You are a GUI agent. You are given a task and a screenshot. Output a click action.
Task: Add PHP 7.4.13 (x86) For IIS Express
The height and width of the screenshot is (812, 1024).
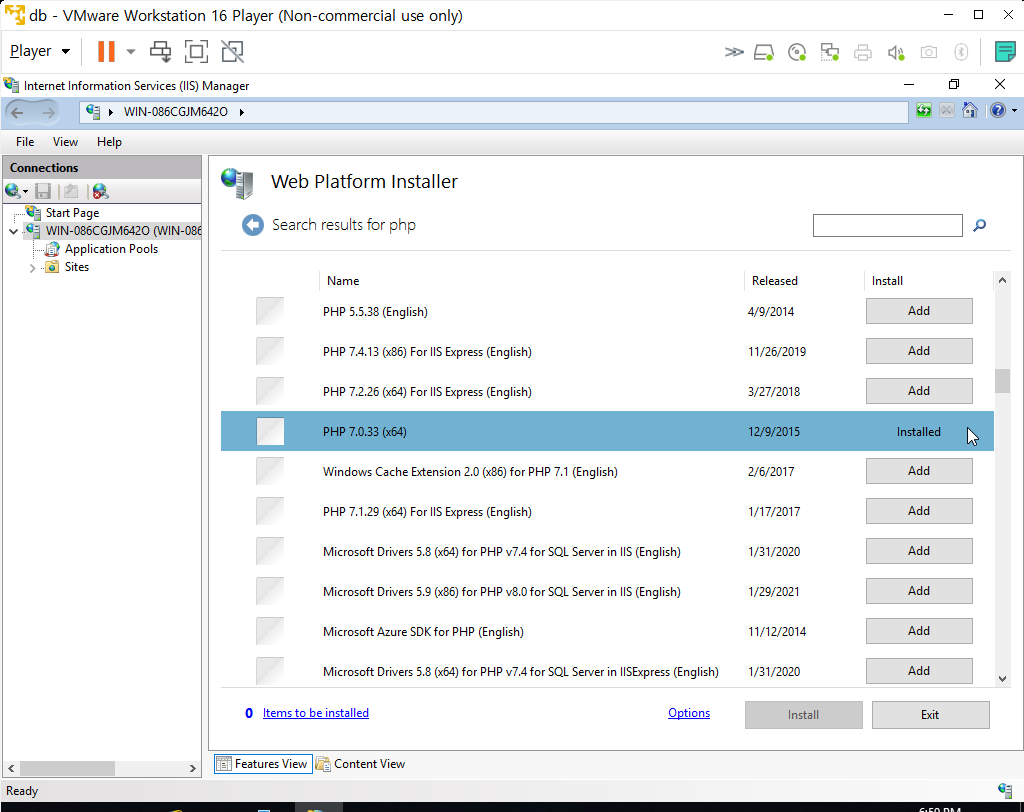pos(919,351)
